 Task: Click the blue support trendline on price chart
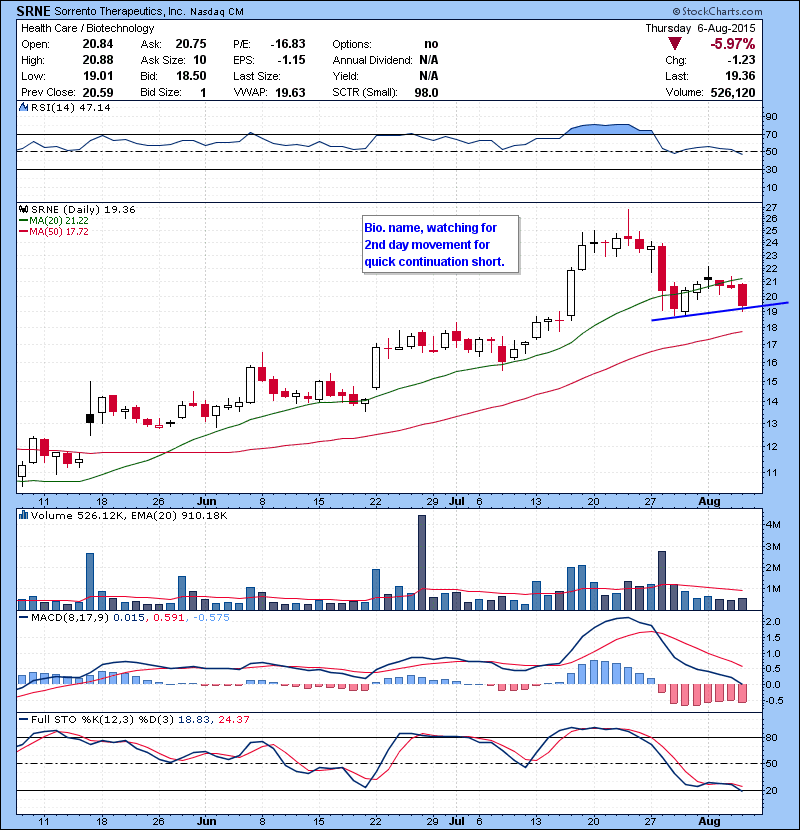click(x=720, y=311)
